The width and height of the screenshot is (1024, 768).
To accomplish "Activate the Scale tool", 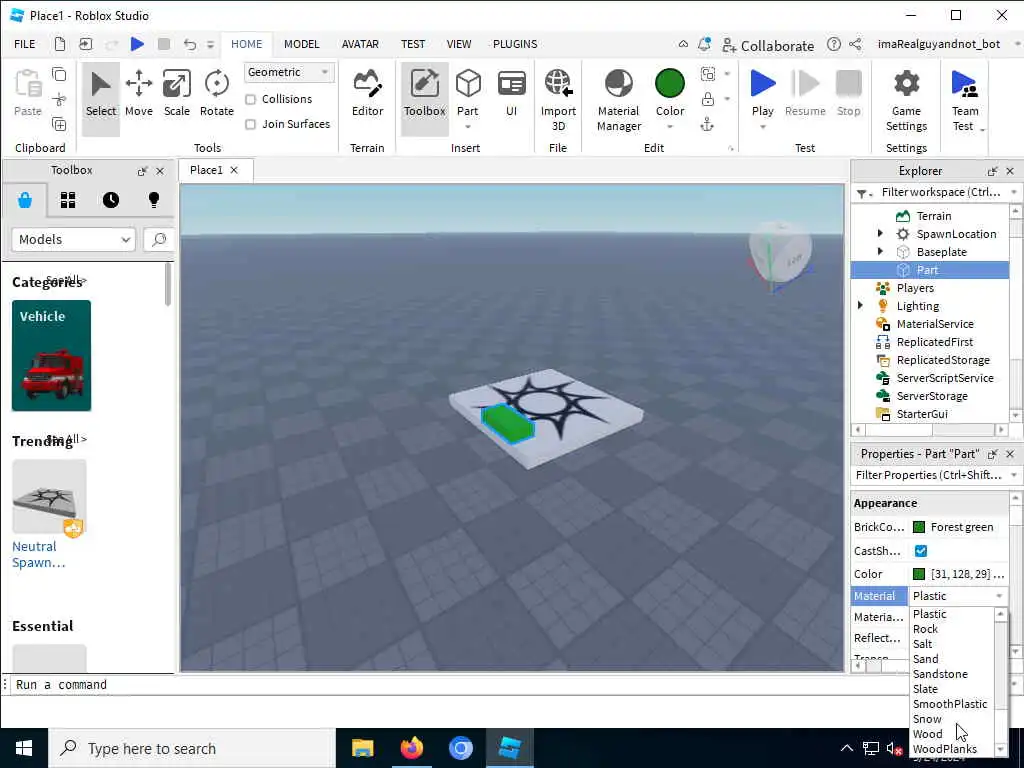I will [176, 93].
